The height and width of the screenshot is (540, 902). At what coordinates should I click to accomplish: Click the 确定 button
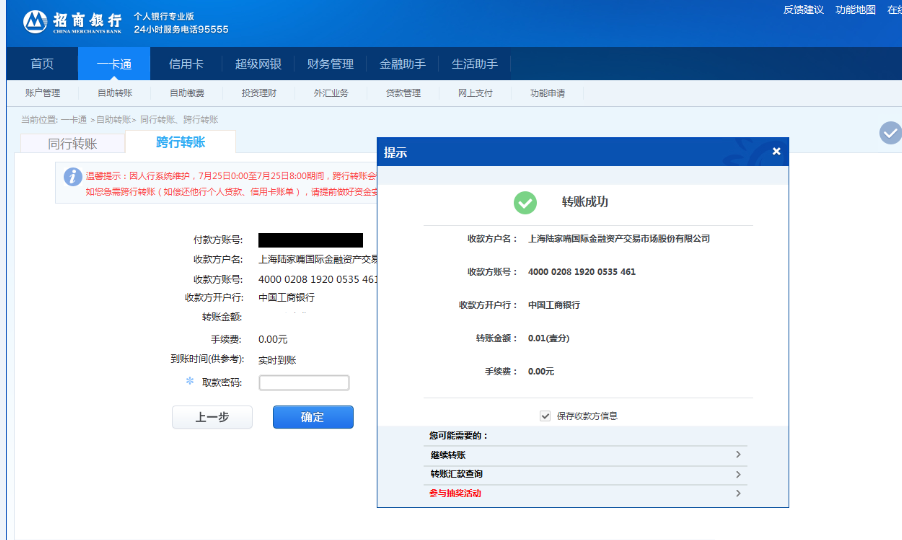click(313, 417)
